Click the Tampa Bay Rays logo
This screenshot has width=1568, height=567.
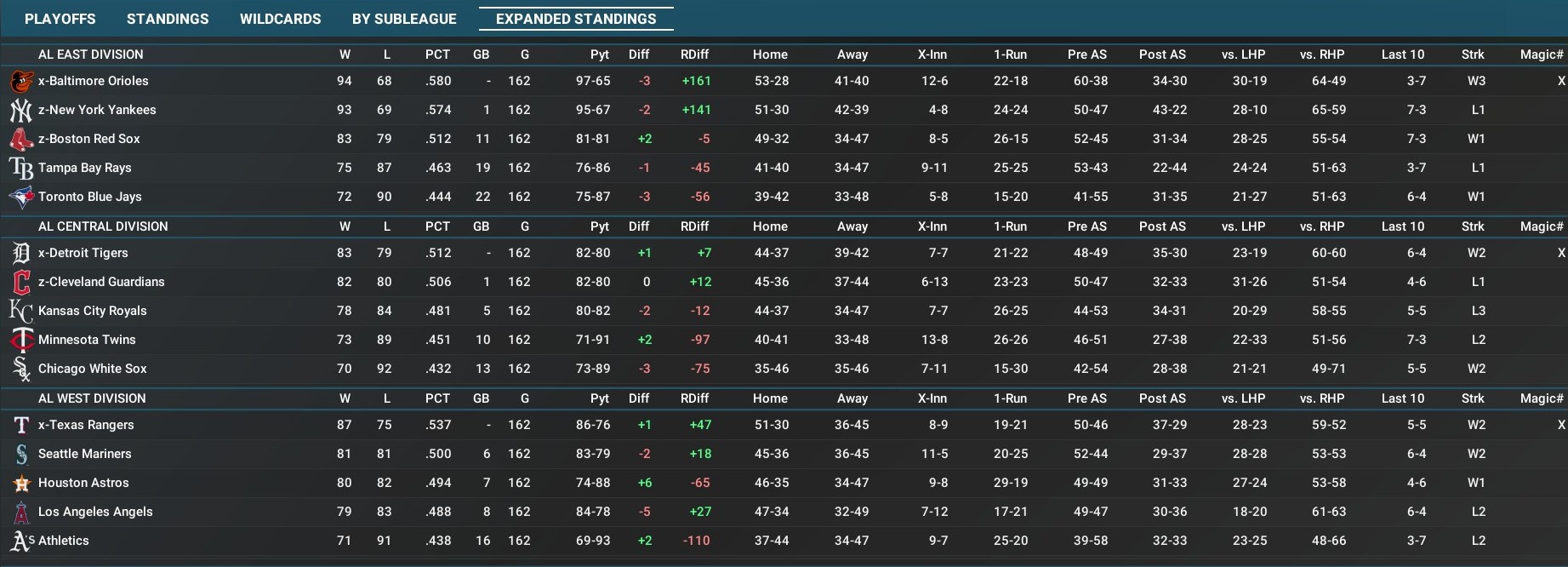tap(21, 169)
